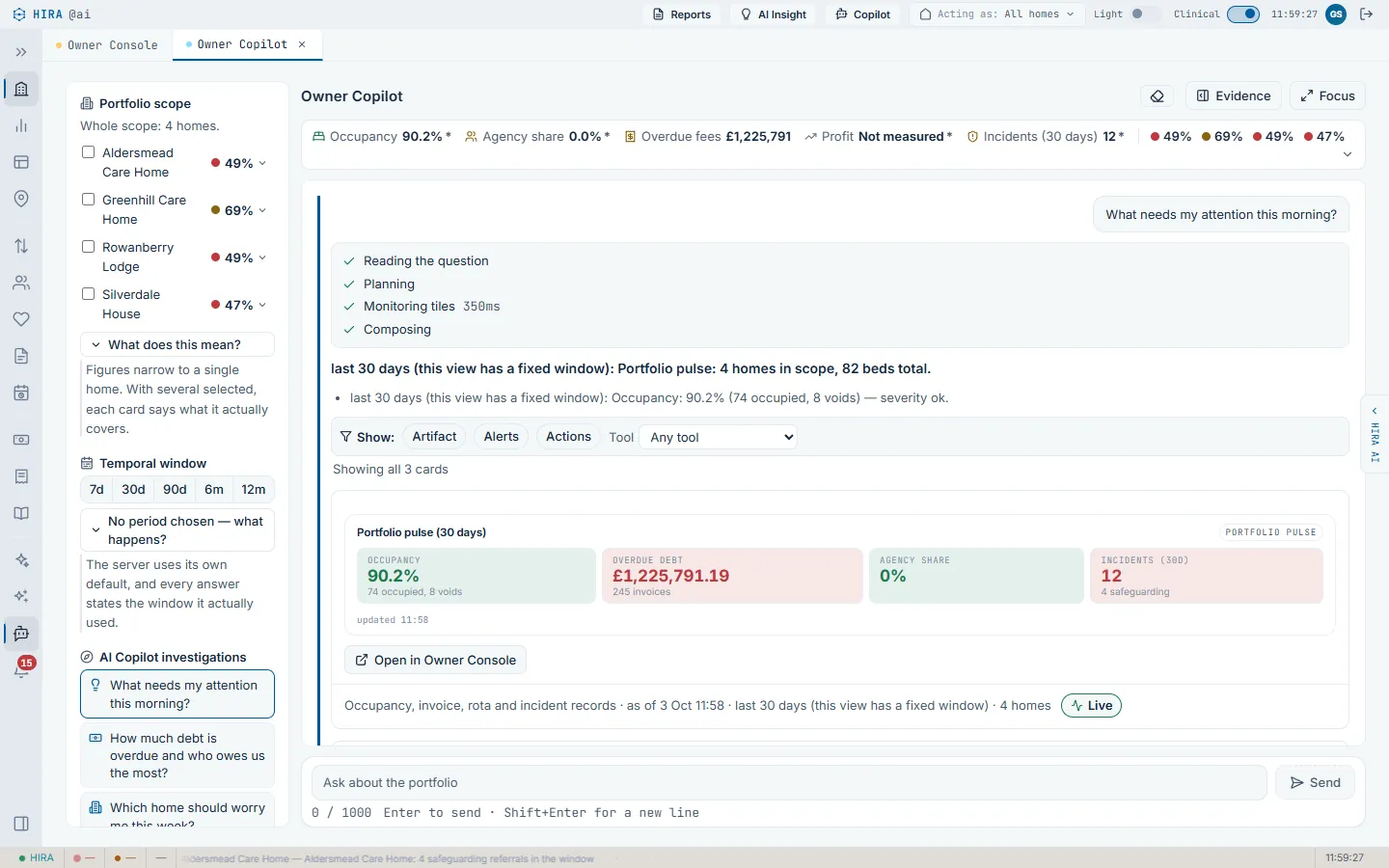1389x868 pixels.
Task: Check the Greenhill Care Home checkbox
Action: (88, 200)
